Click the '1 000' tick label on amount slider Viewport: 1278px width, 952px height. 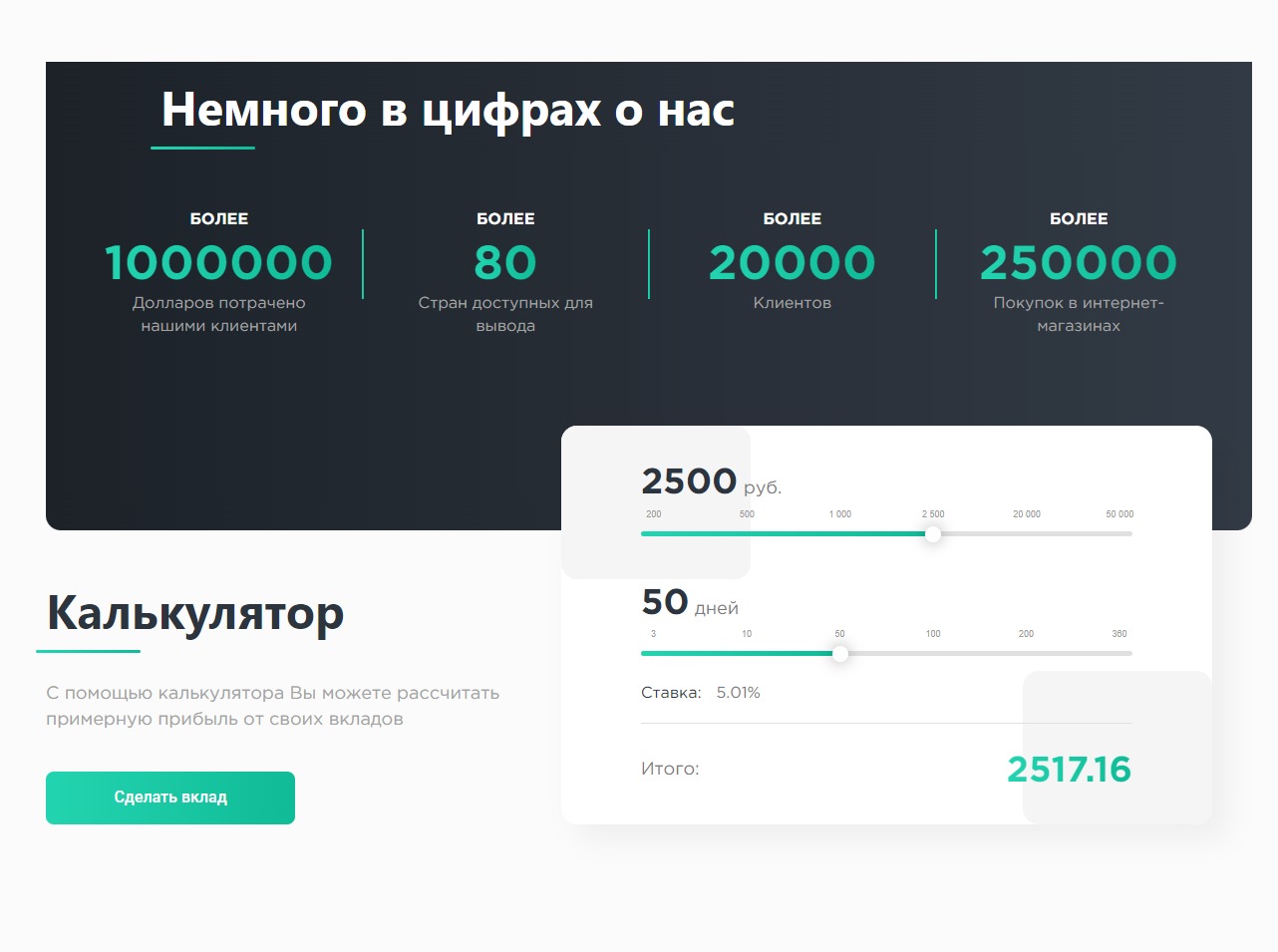tap(840, 514)
